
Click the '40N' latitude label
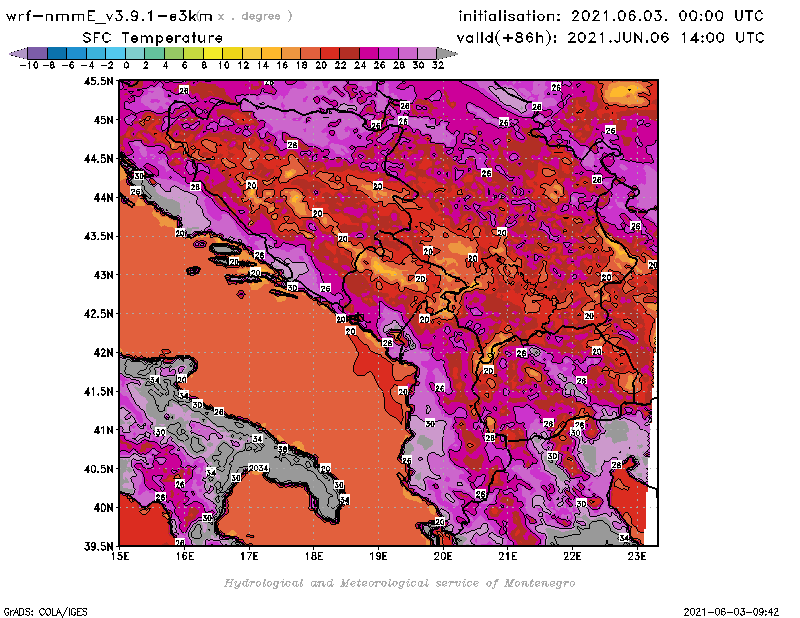point(103,508)
